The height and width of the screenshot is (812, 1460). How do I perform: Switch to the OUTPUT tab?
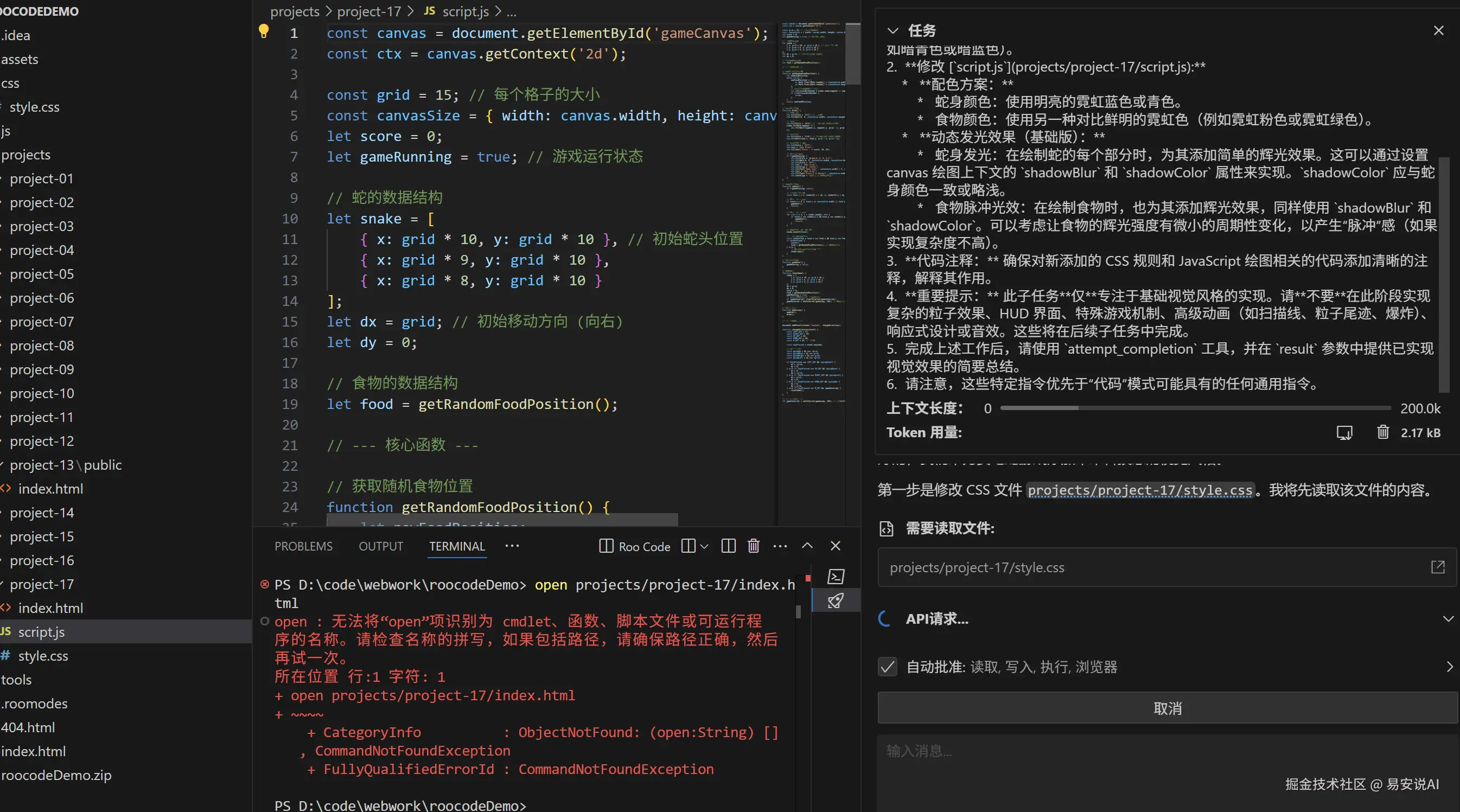[x=380, y=546]
